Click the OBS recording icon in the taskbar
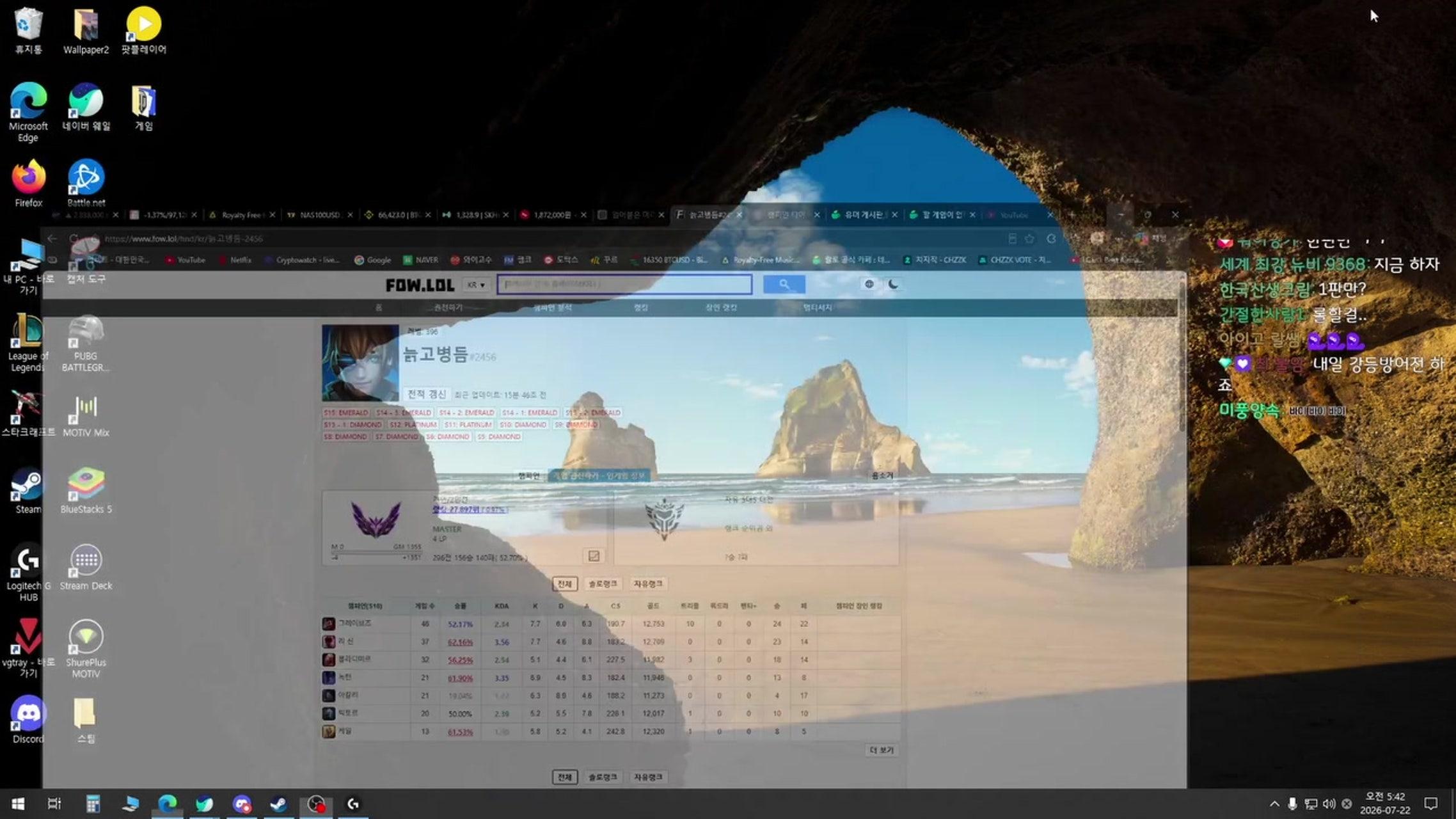Image resolution: width=1456 pixels, height=819 pixels. click(316, 804)
